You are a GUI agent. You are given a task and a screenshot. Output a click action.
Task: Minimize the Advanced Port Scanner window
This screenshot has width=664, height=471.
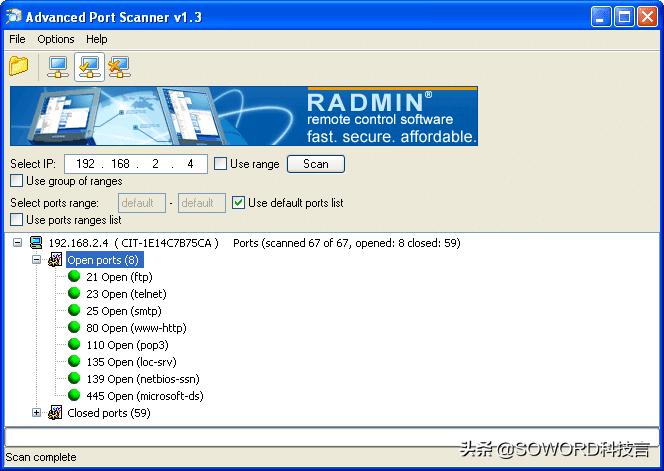click(601, 17)
